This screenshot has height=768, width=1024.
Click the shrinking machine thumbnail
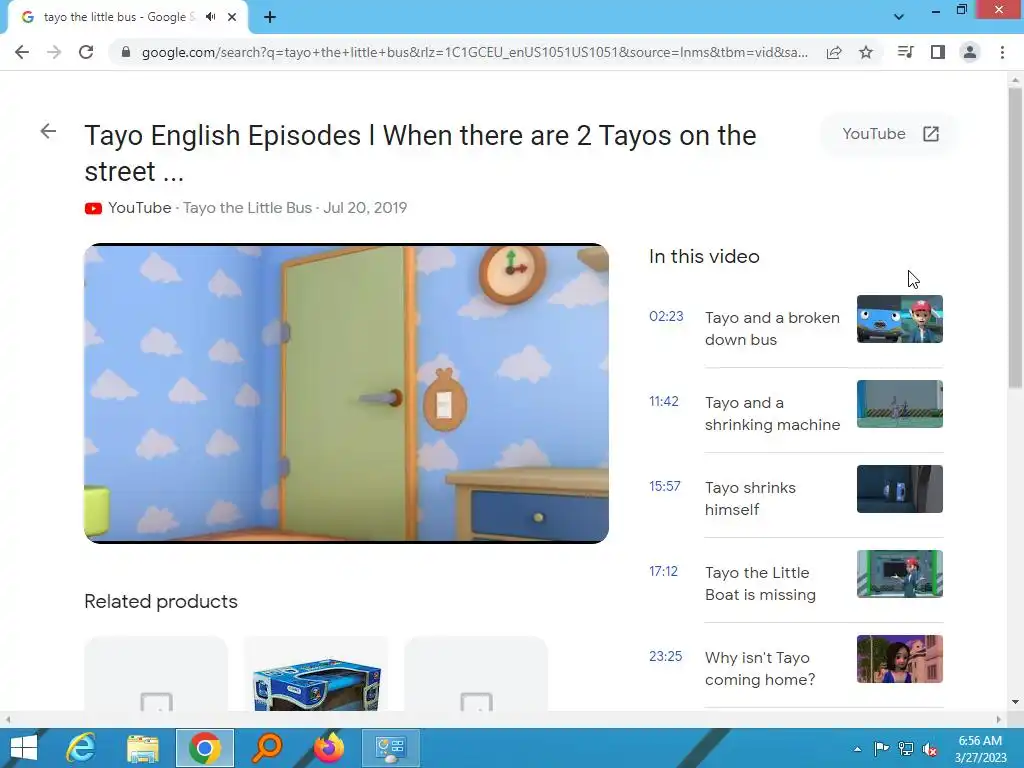pyautogui.click(x=900, y=404)
